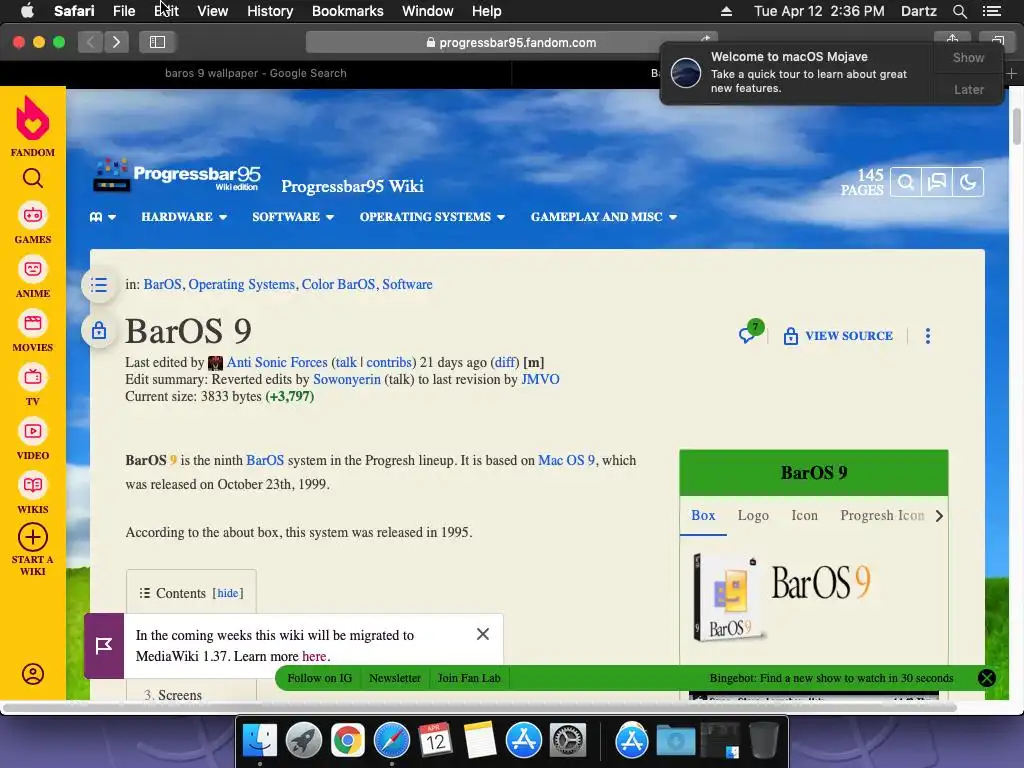Open the JMVO user link

click(540, 379)
